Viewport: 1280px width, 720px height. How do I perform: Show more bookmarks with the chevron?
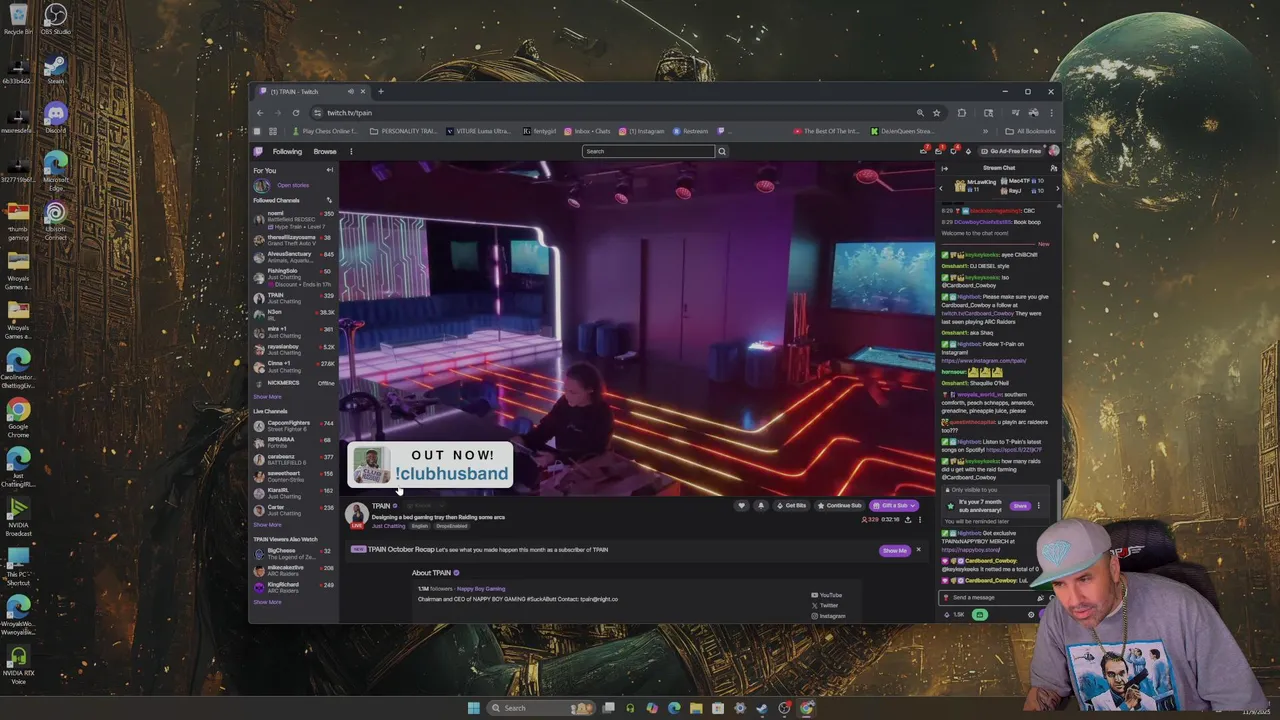tap(985, 131)
